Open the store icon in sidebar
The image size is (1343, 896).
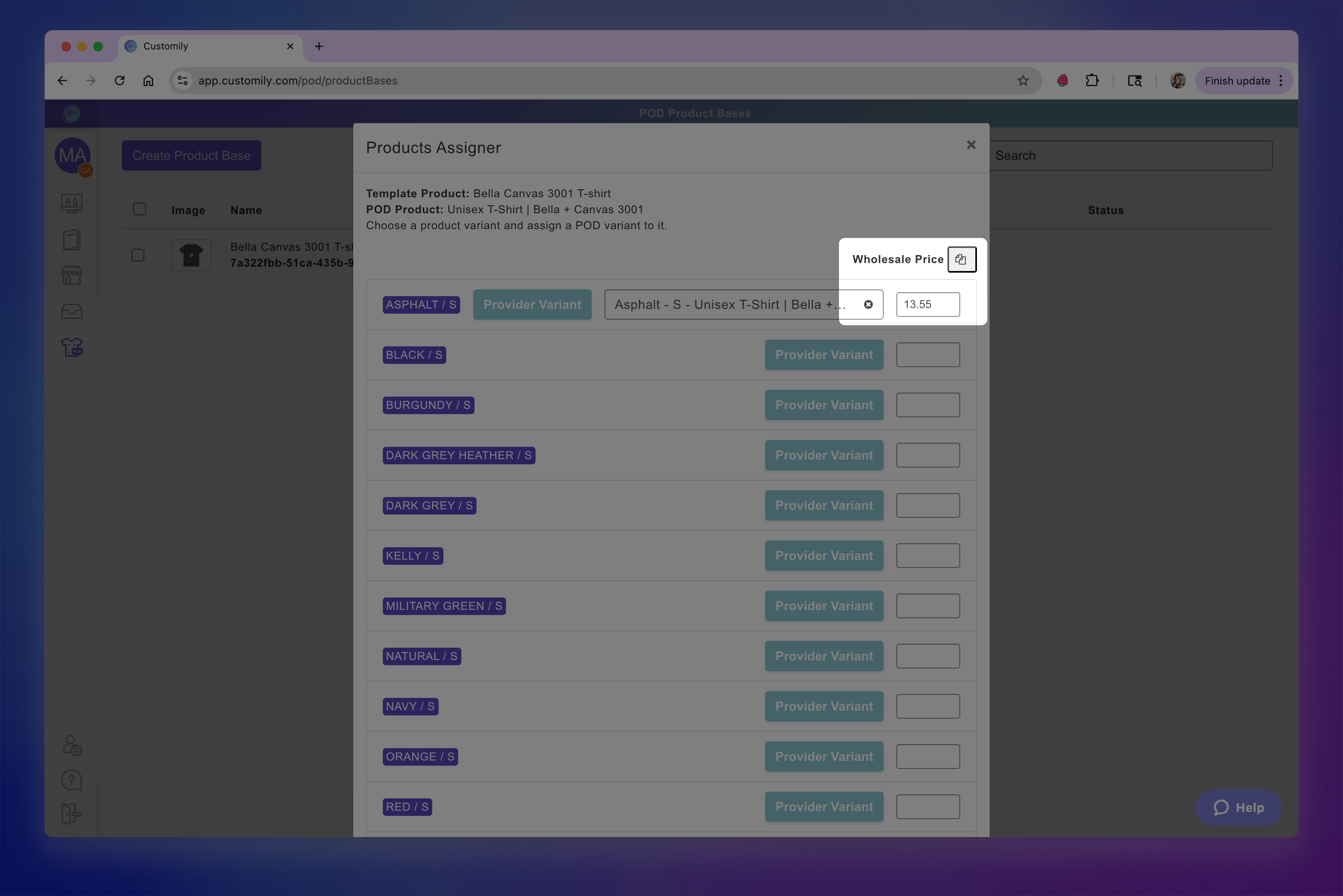72,276
